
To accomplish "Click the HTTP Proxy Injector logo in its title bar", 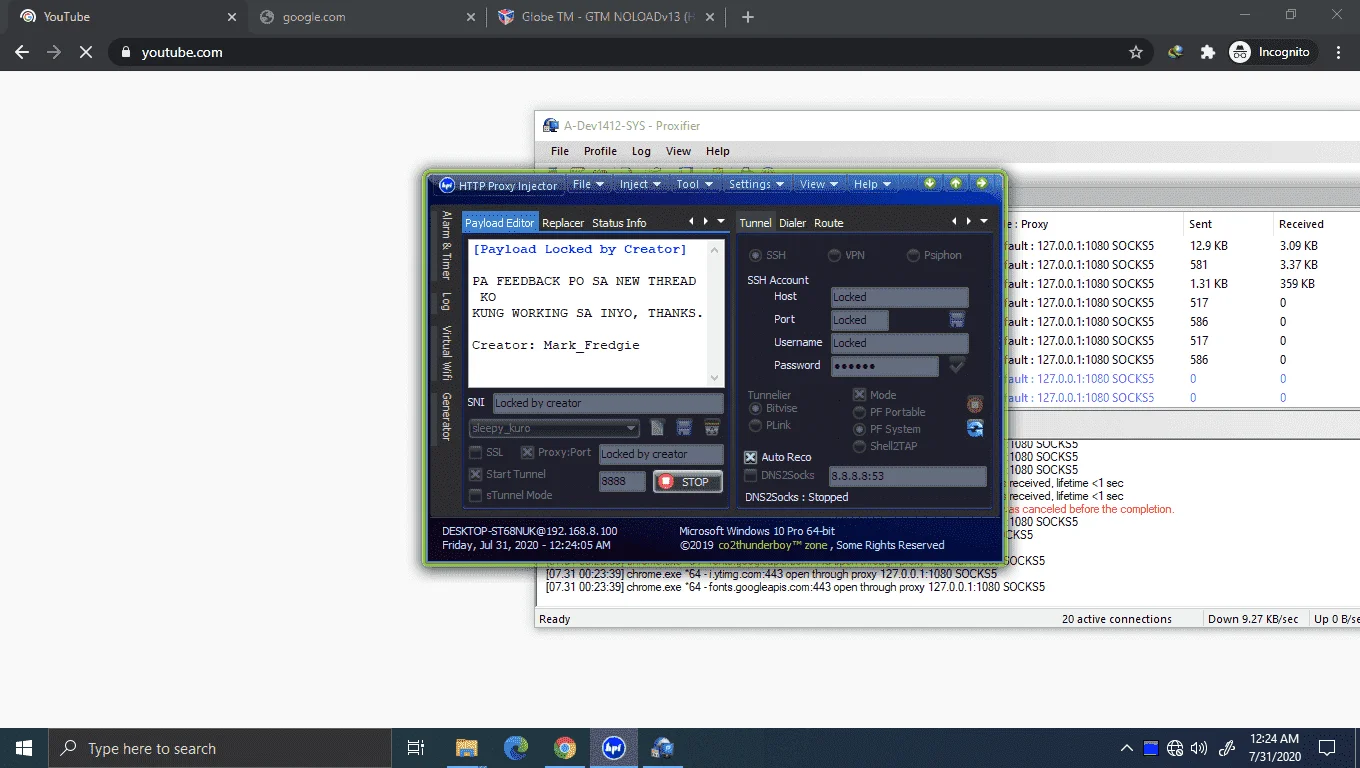I will (447, 185).
